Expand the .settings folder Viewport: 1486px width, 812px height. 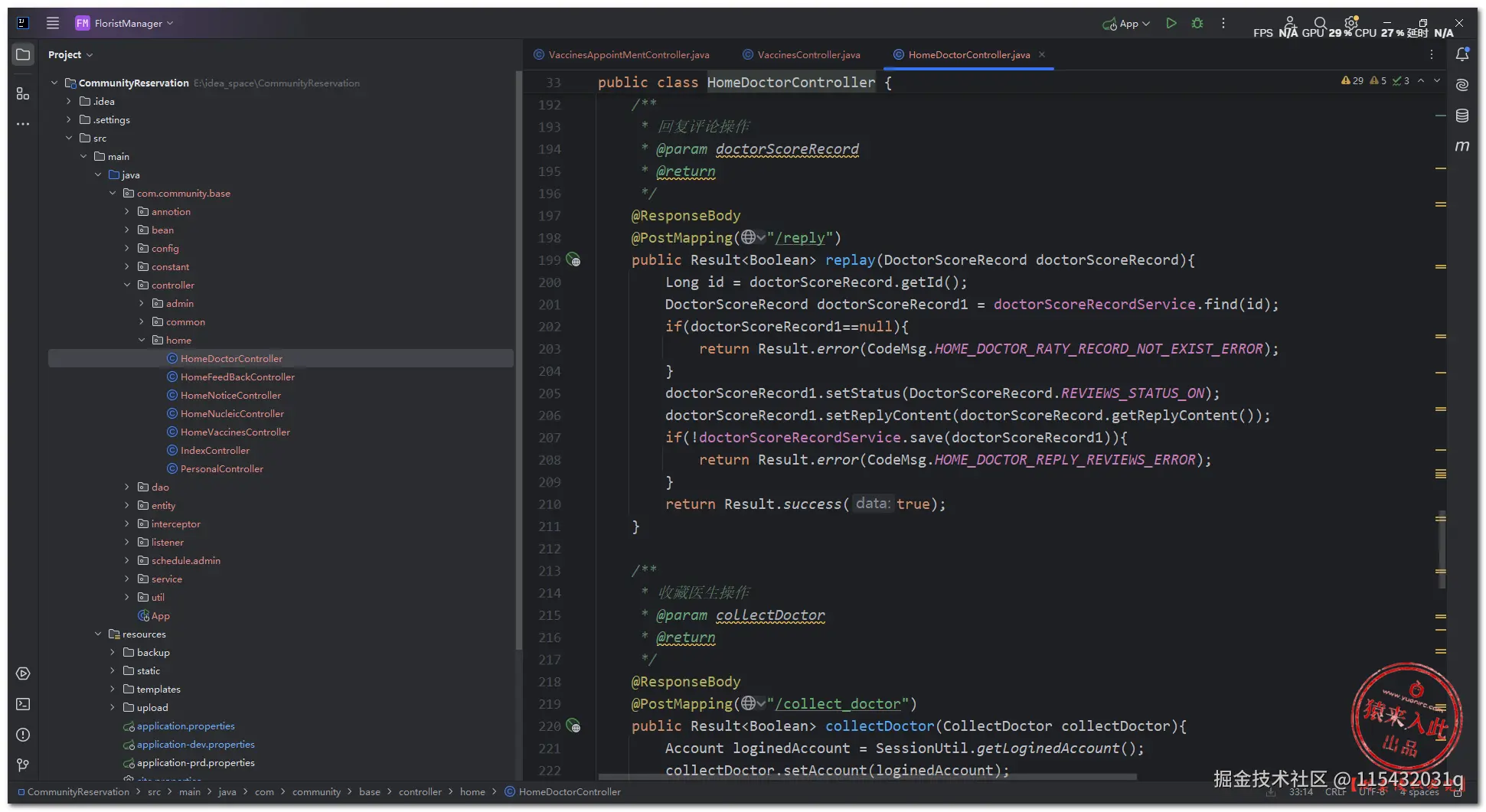coord(69,119)
